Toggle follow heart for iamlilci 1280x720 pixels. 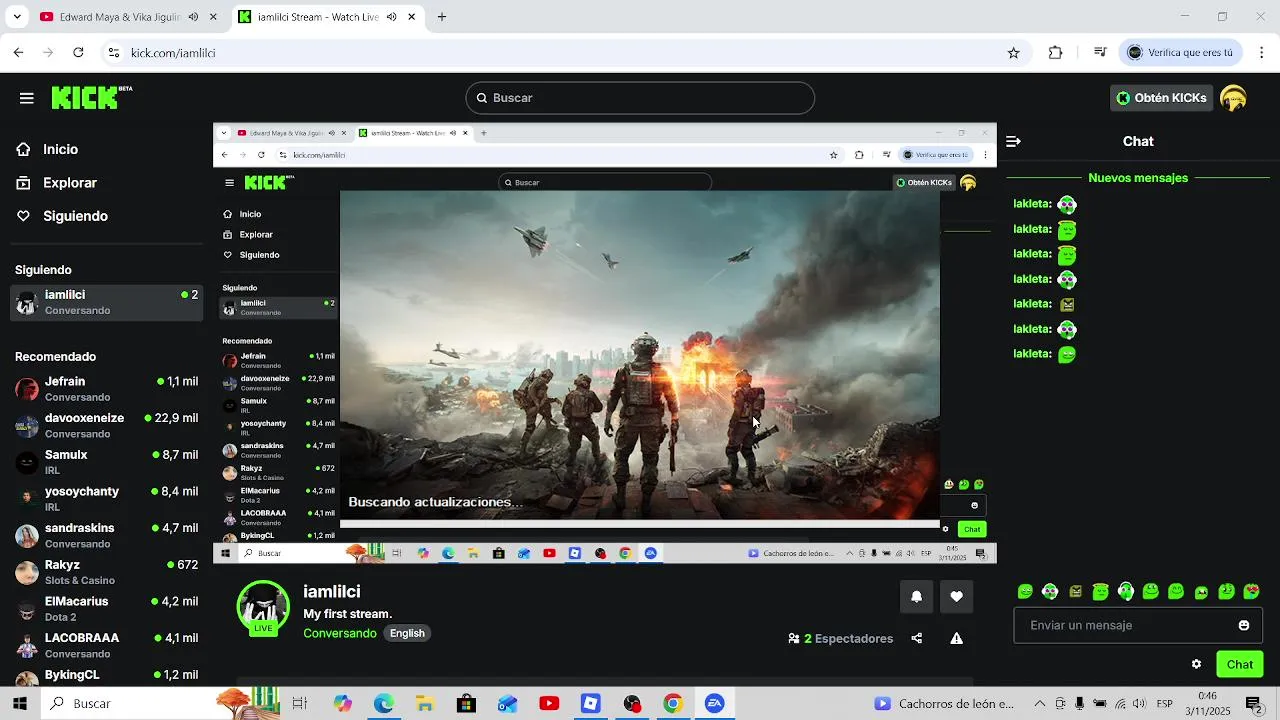(956, 596)
